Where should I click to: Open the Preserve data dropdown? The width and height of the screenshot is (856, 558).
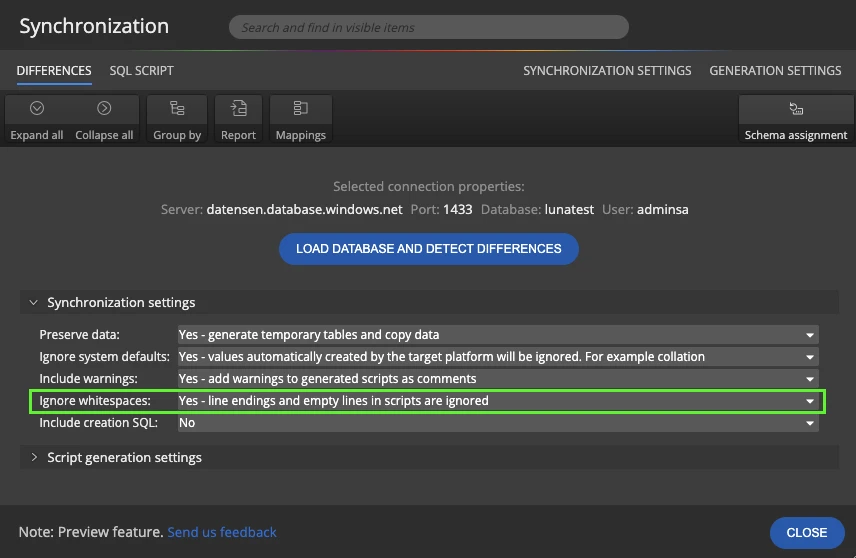coord(498,335)
